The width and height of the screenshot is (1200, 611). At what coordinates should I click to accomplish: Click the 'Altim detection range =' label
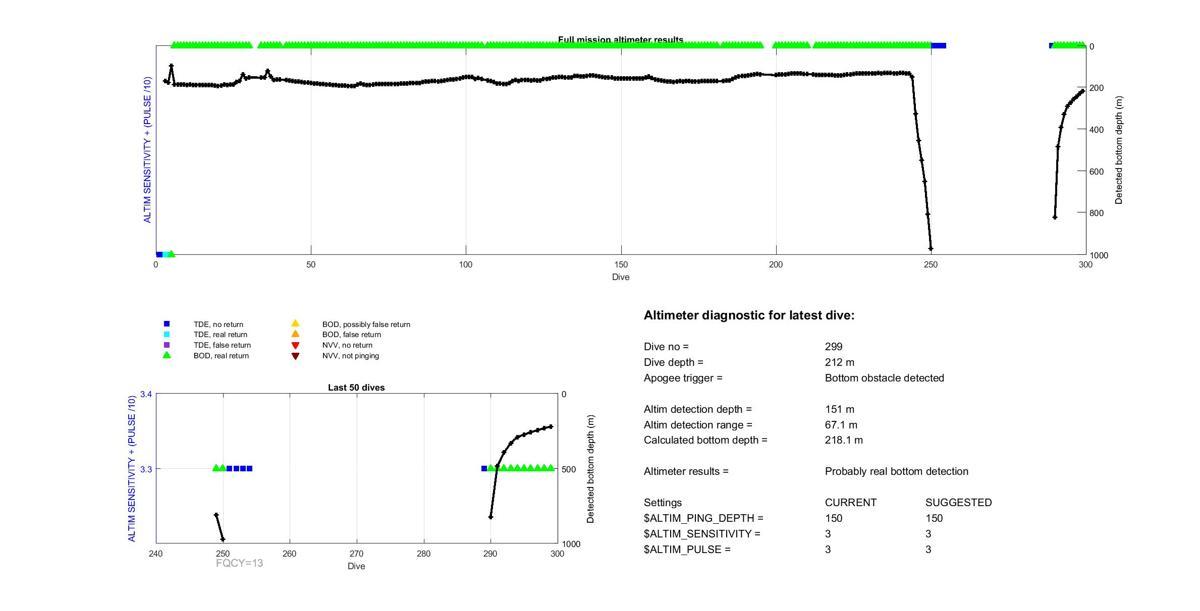coord(700,425)
